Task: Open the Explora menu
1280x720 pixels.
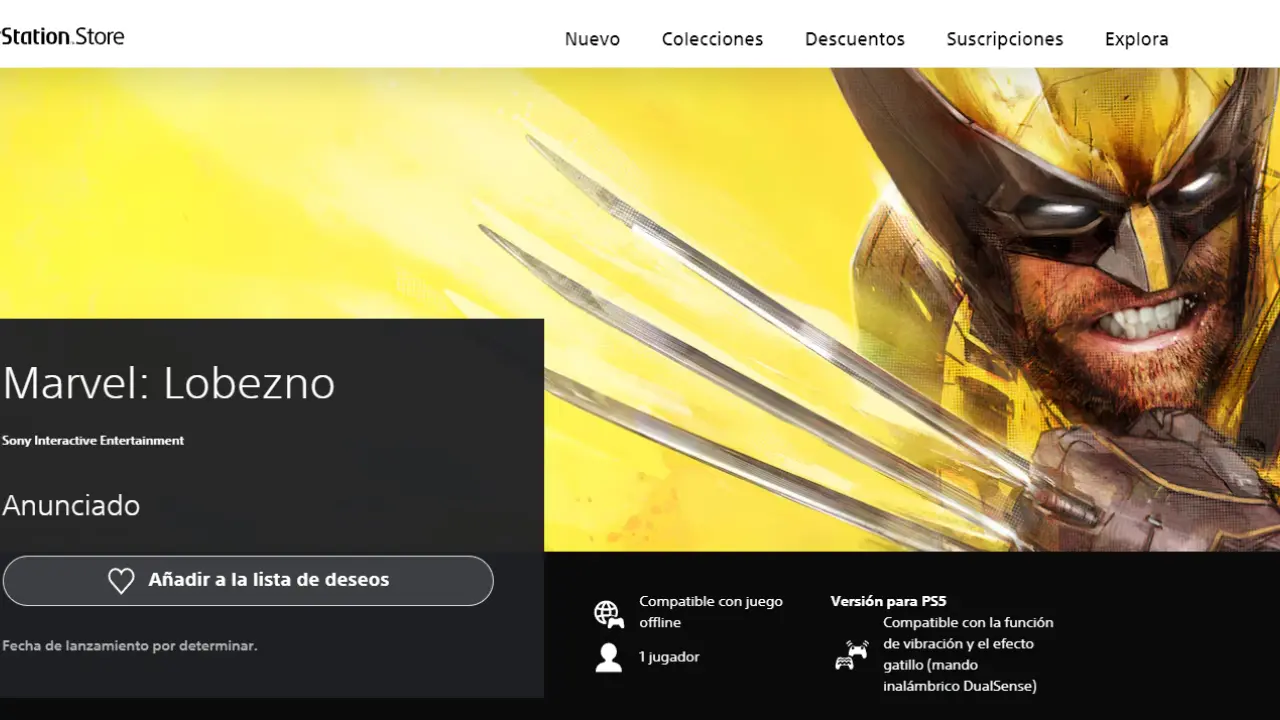Action: click(x=1136, y=39)
